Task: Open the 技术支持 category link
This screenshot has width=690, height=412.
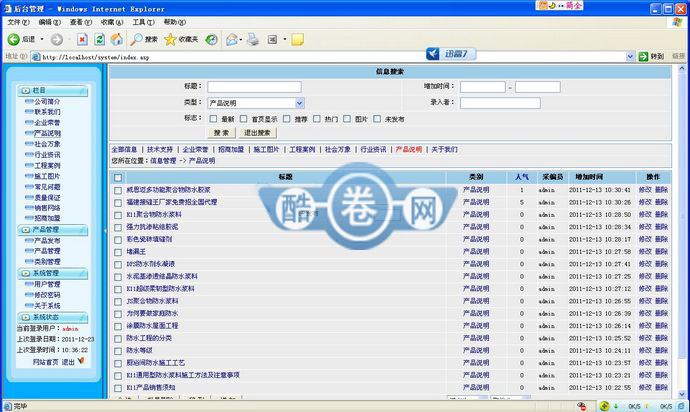Action: click(160, 150)
